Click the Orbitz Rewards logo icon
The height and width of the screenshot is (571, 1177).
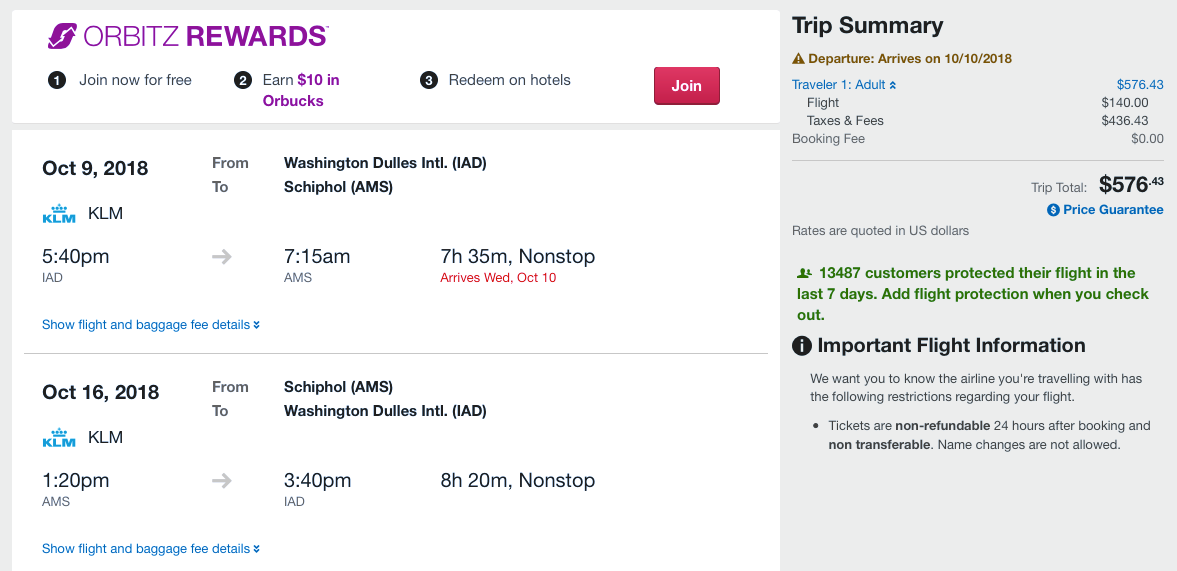point(62,36)
